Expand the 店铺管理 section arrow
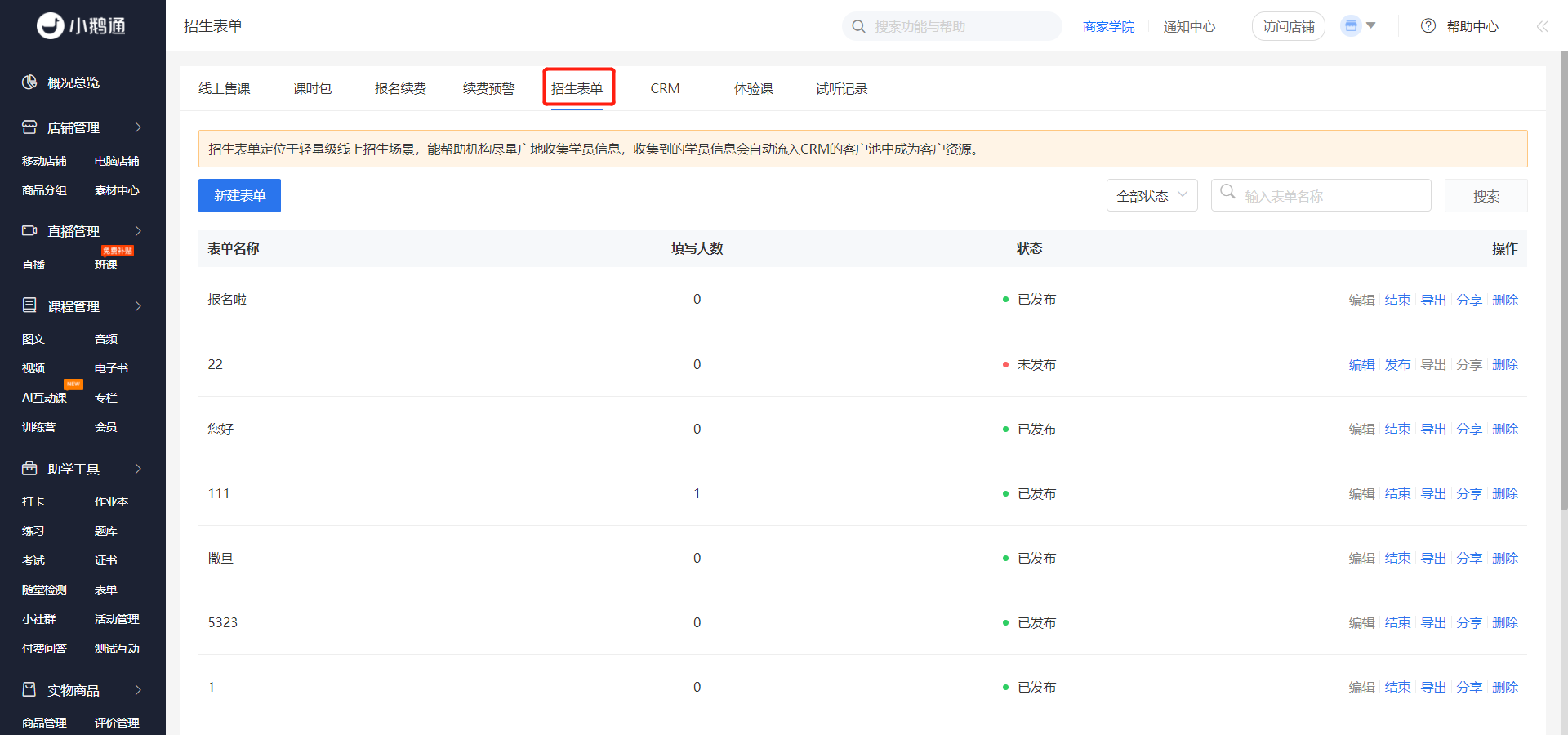The image size is (1568, 735). click(x=138, y=127)
